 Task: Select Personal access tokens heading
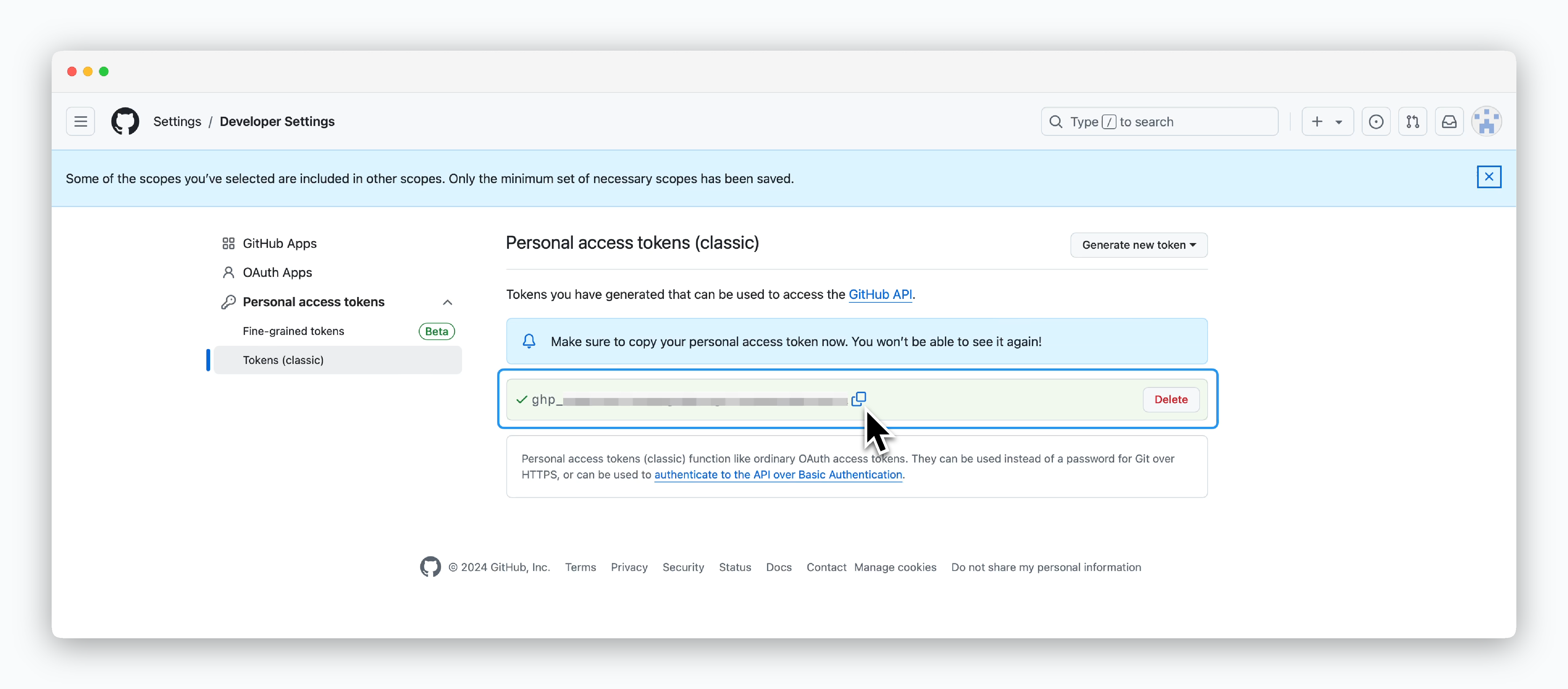click(x=313, y=302)
